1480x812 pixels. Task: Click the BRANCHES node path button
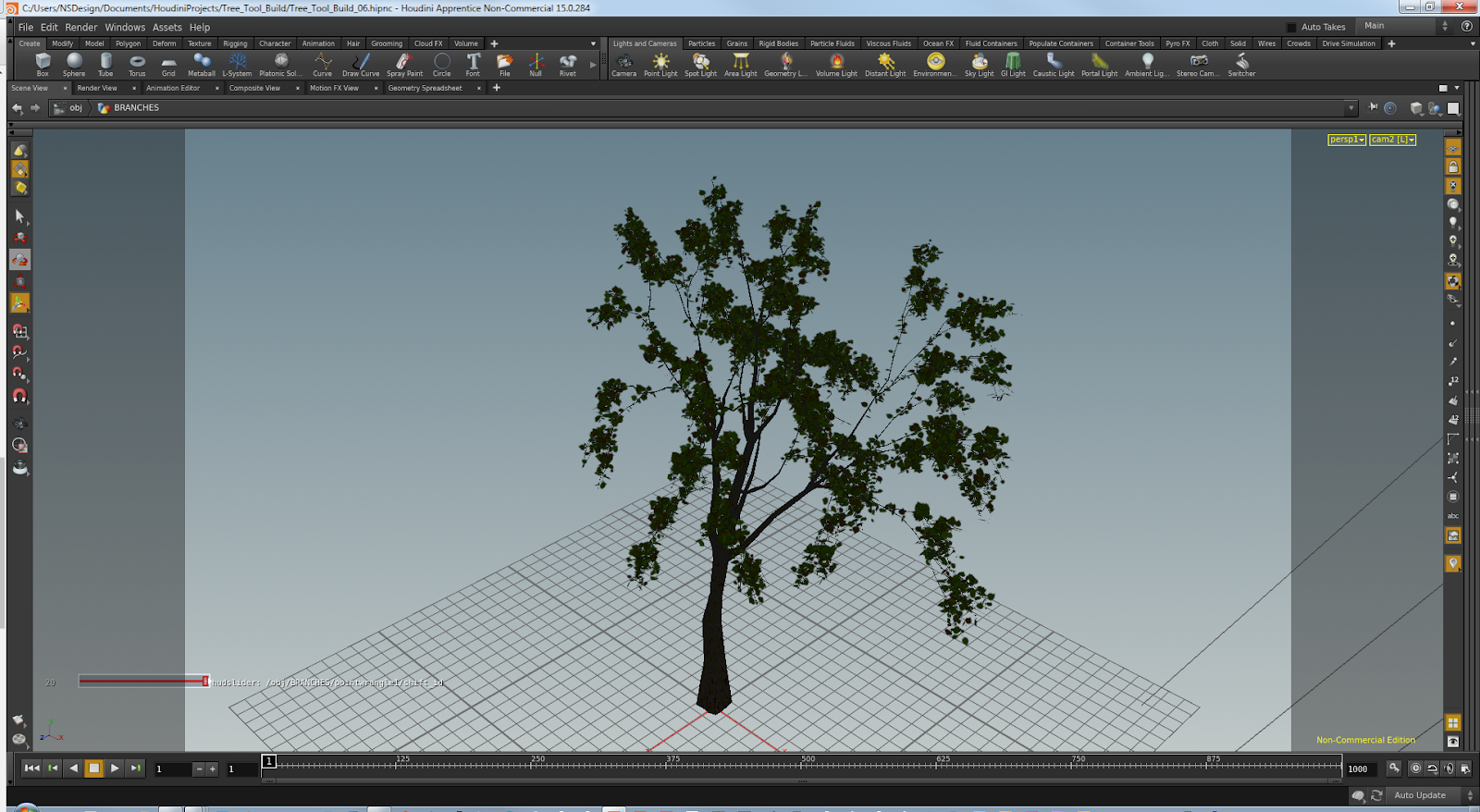(x=129, y=108)
